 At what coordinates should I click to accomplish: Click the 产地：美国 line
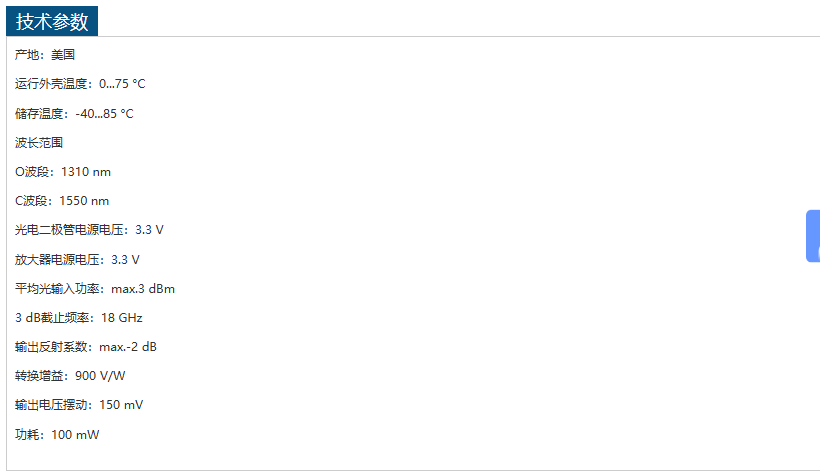[x=45, y=55]
